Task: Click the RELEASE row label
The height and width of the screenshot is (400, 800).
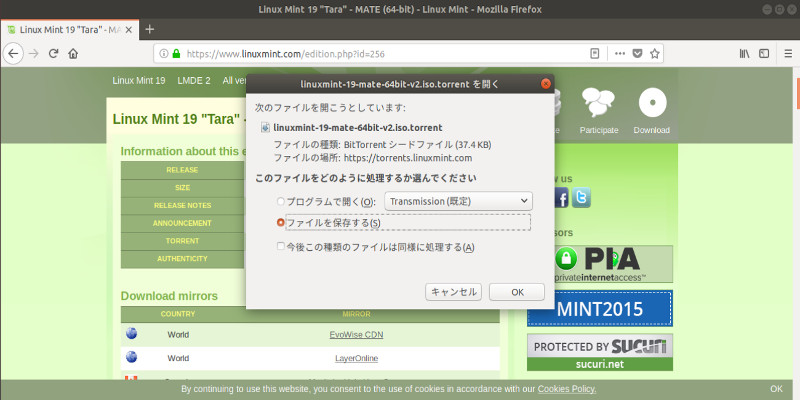Action: click(182, 170)
